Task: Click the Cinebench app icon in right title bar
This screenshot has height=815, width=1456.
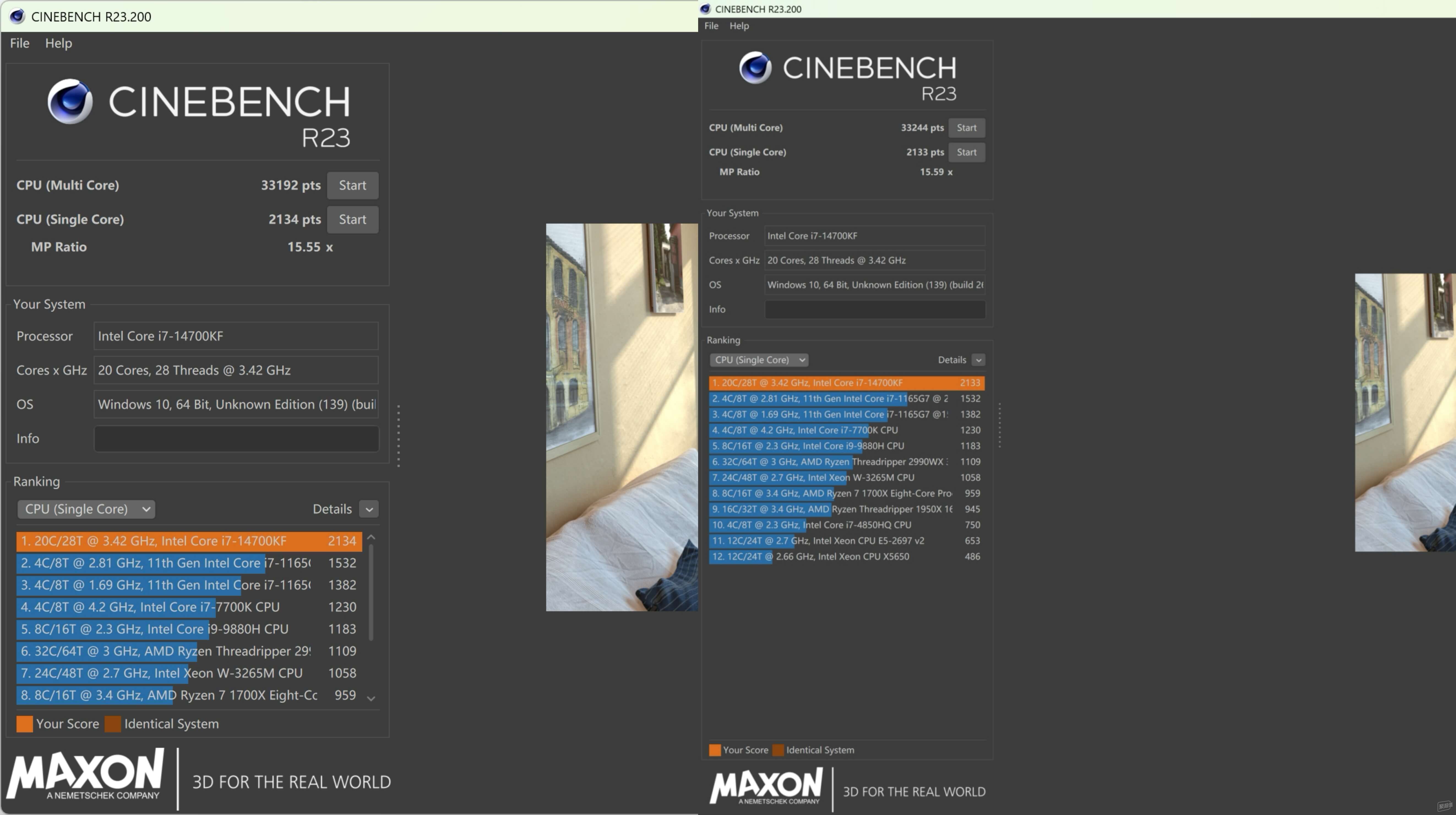Action: (x=705, y=9)
